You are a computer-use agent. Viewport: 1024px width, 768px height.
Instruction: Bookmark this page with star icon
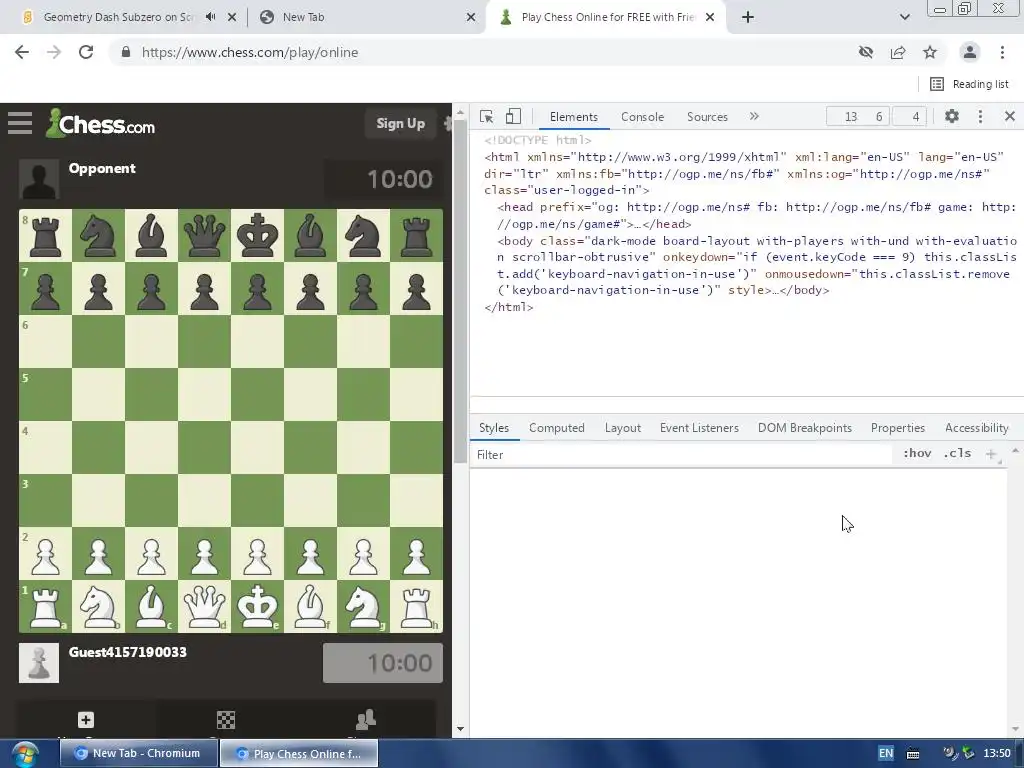(x=930, y=52)
